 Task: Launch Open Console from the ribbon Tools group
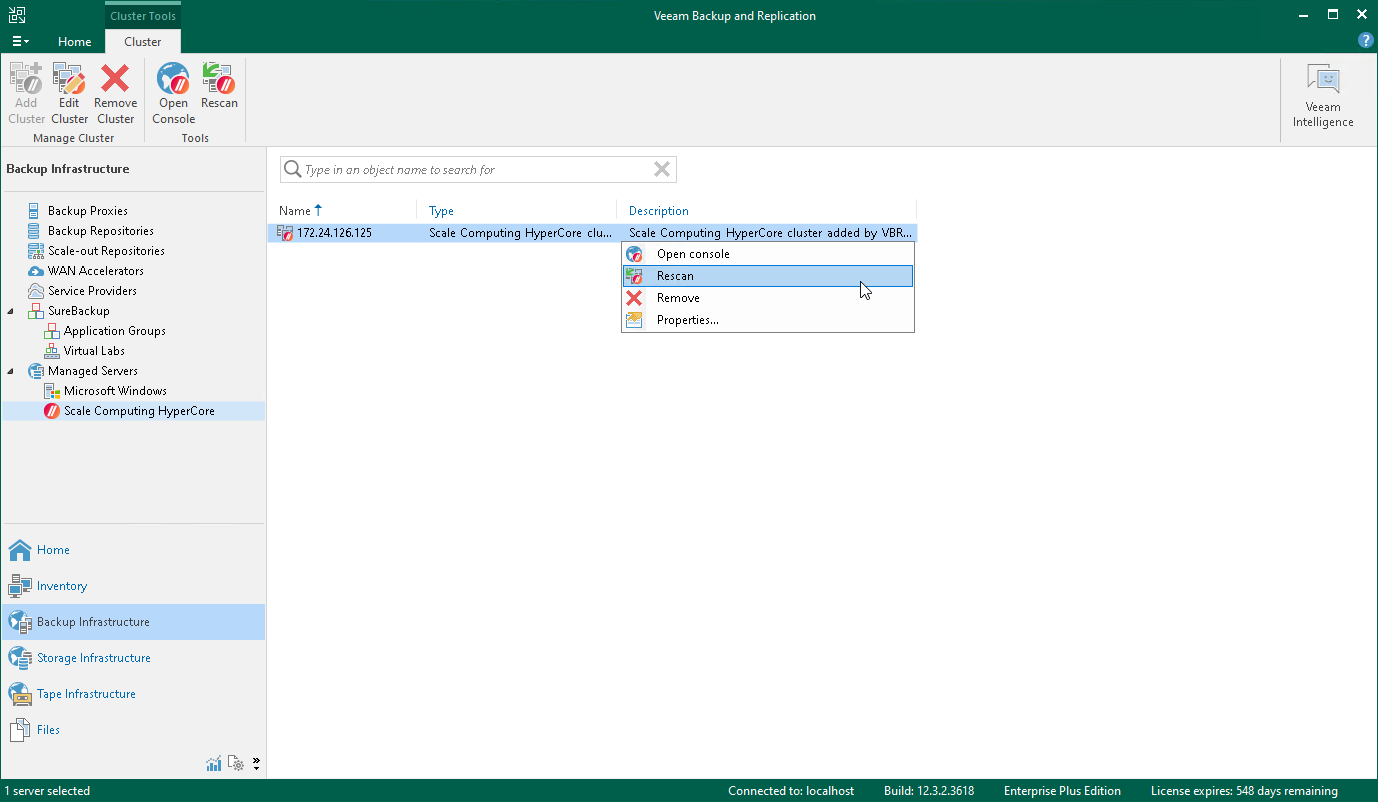[173, 93]
